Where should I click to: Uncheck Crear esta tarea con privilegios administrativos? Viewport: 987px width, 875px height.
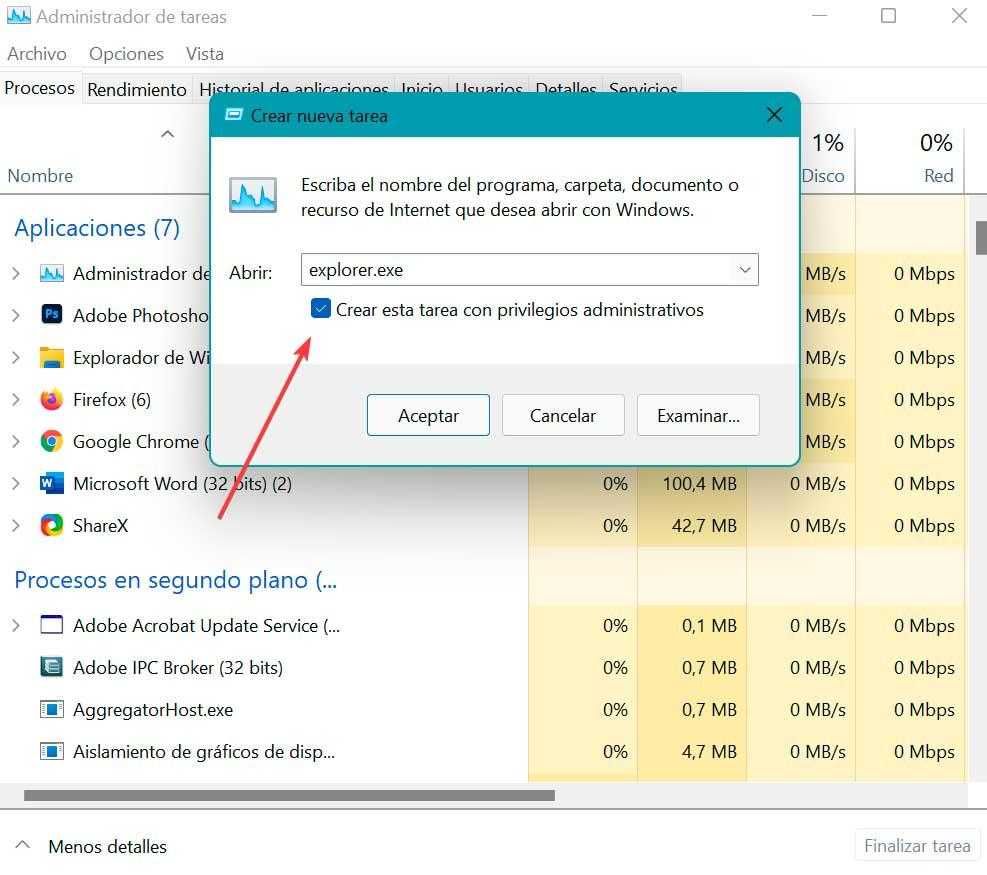click(321, 310)
